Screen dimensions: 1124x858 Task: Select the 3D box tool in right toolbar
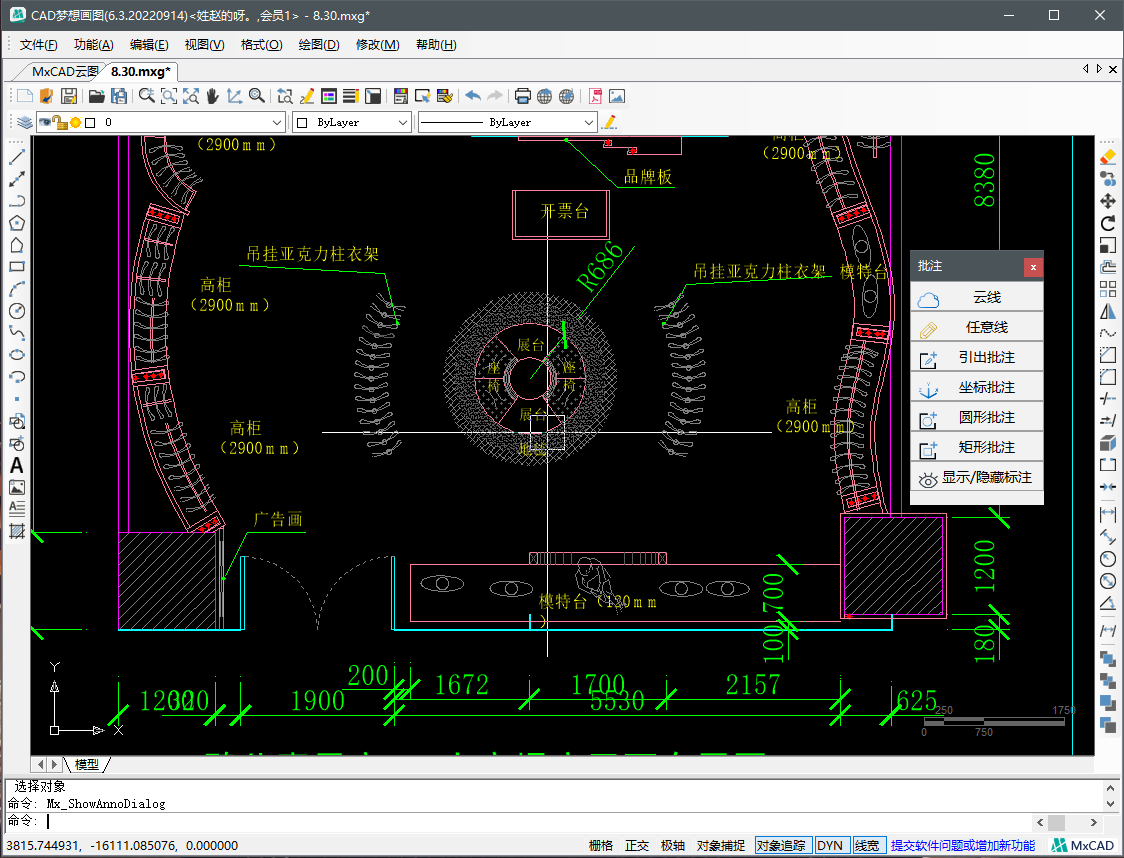coord(1108,443)
